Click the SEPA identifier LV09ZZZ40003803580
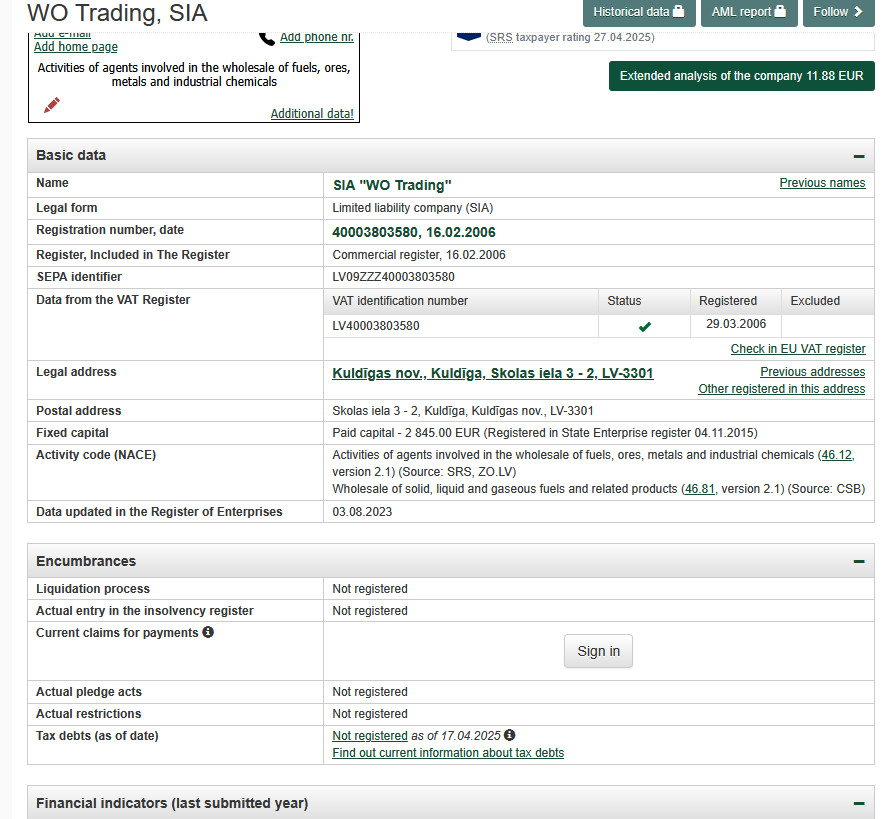This screenshot has height=819, width=882. 393,277
